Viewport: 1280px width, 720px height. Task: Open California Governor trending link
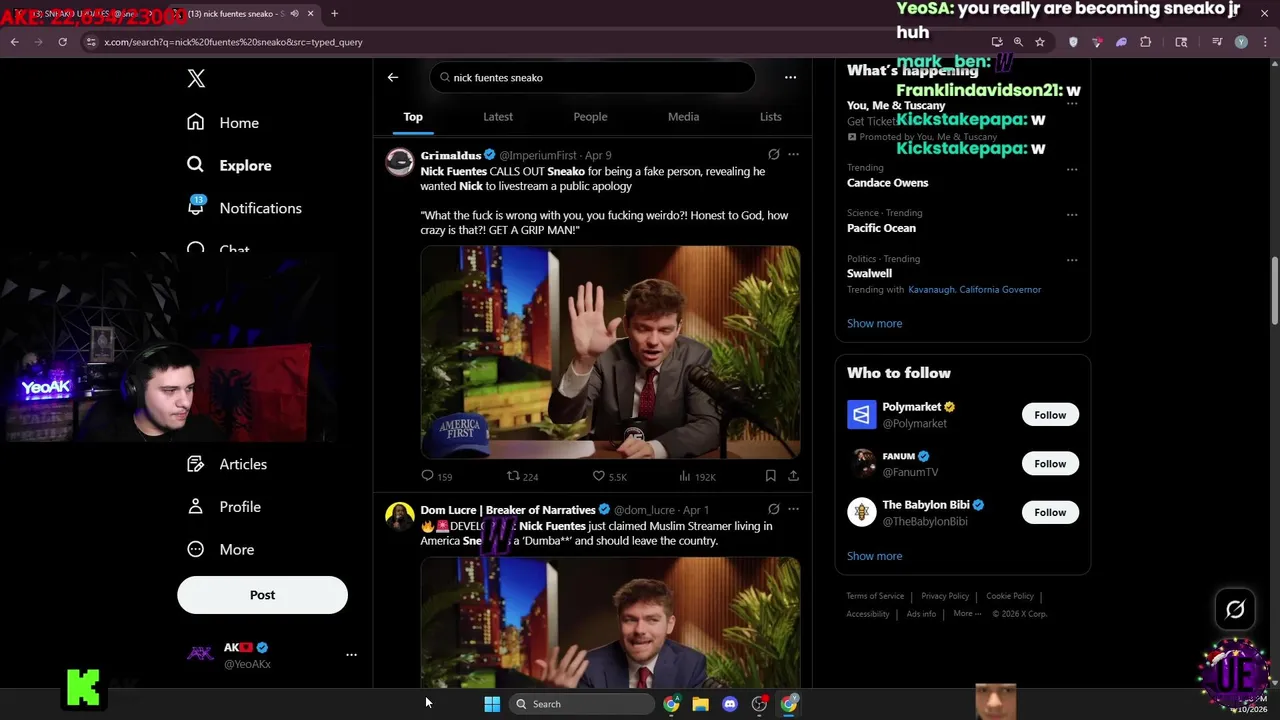[x=1000, y=290]
